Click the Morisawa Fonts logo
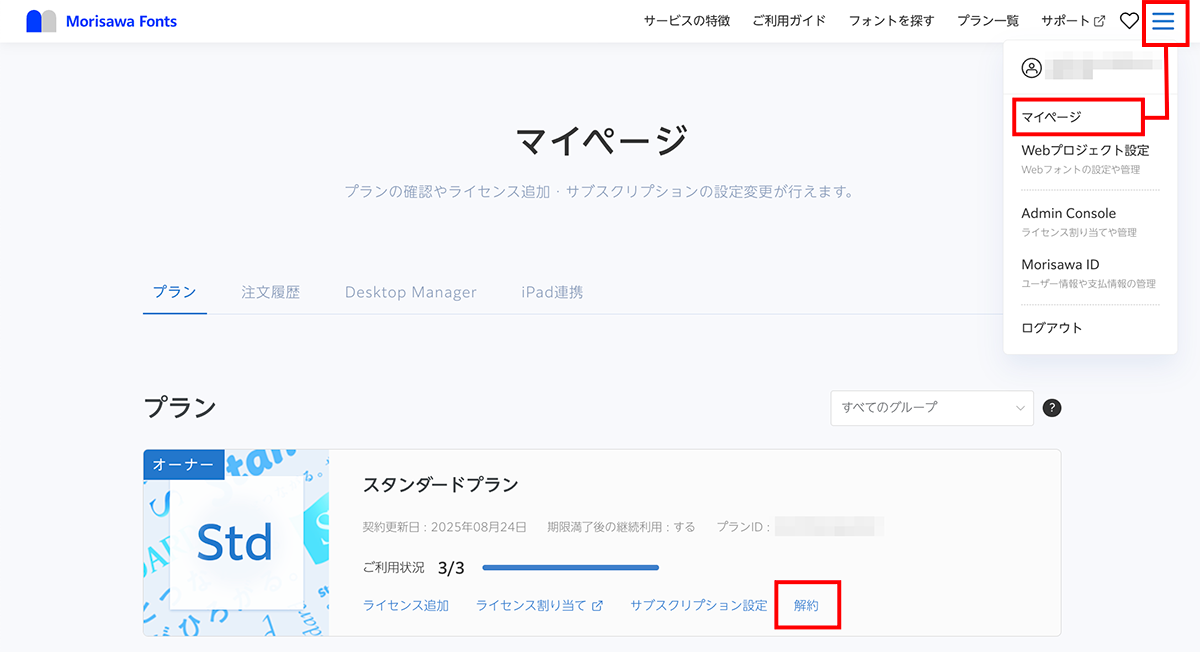 101,21
